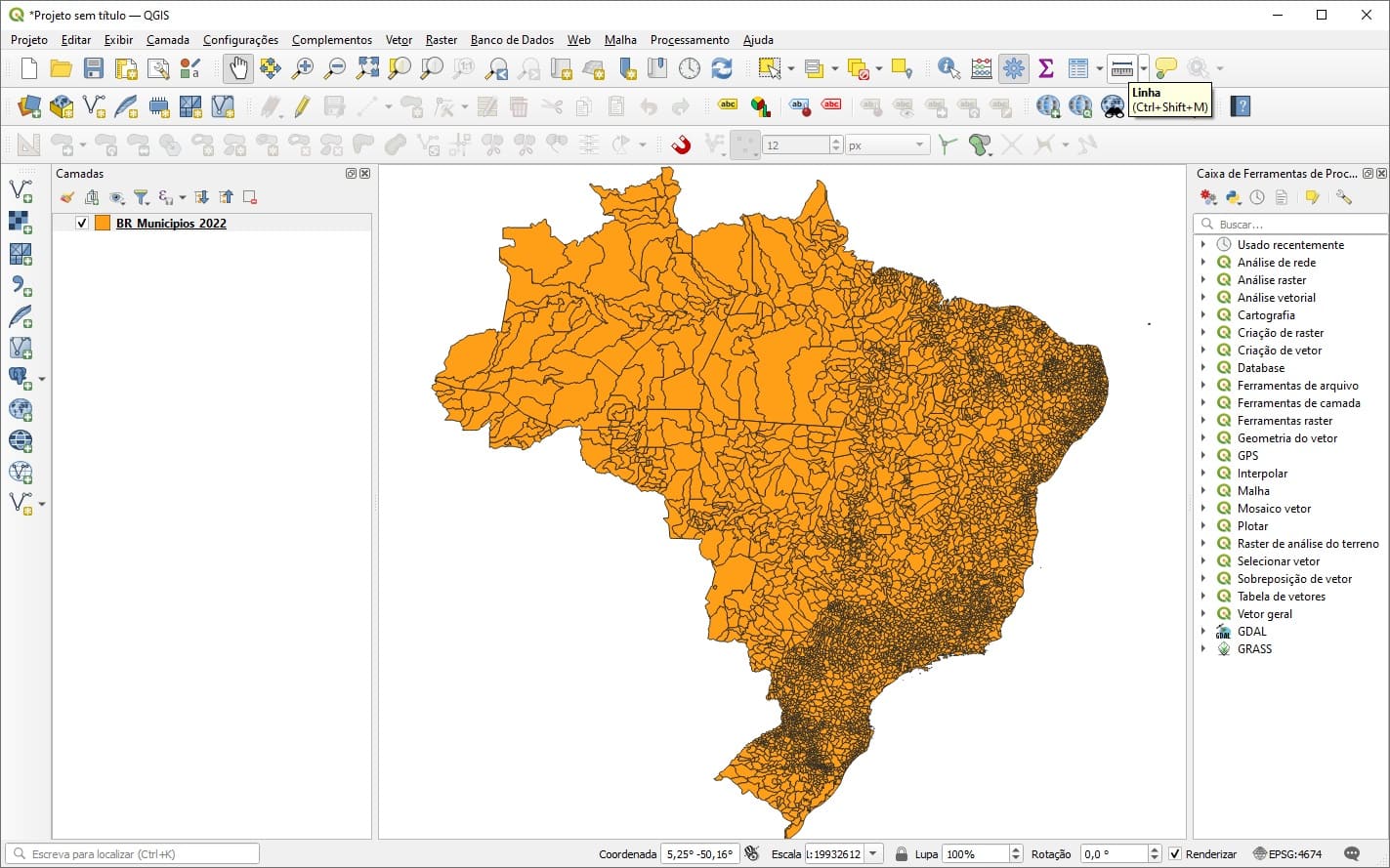Click the Coordenada value field
Image resolution: width=1390 pixels, height=868 pixels.
(699, 854)
